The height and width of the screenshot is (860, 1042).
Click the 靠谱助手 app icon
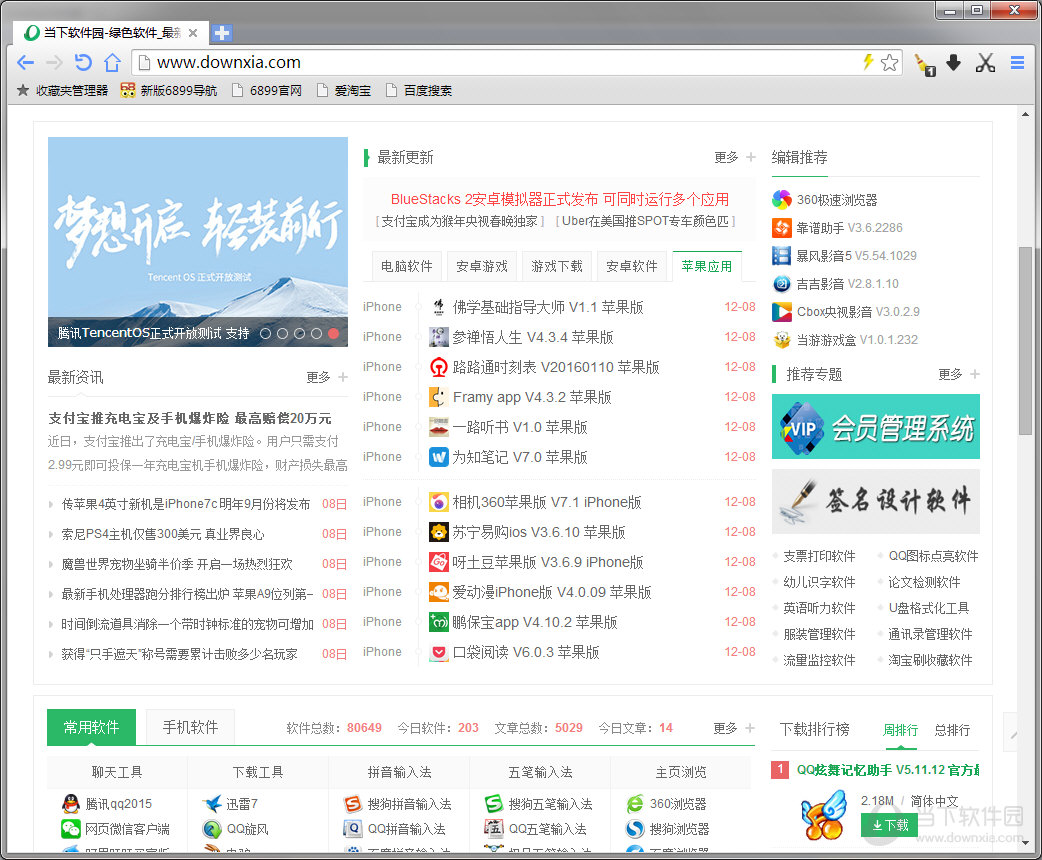coord(782,227)
